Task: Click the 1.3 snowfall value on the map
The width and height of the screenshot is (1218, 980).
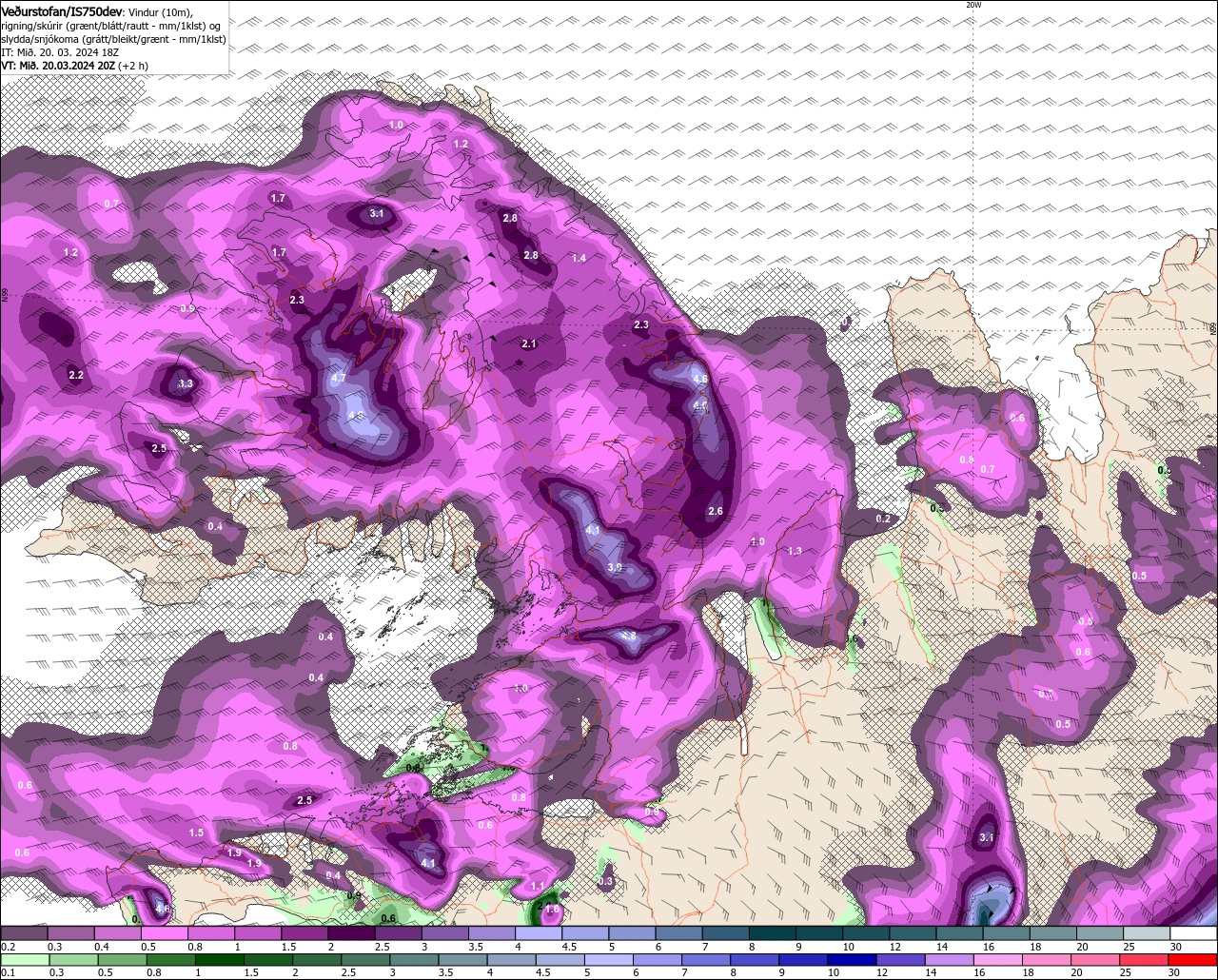Action: coord(795,551)
